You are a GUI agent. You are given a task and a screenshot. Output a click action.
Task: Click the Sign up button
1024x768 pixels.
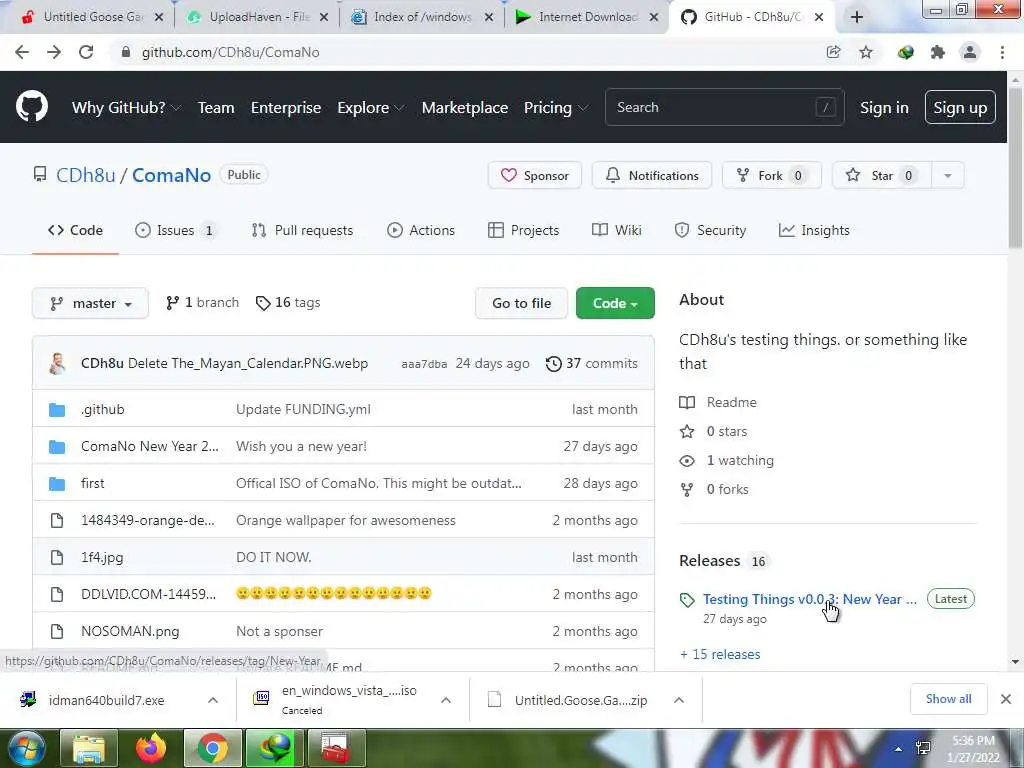click(960, 107)
